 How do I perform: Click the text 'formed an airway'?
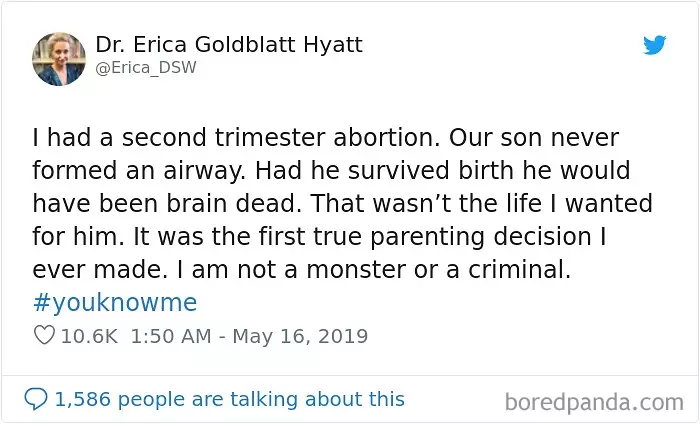139,170
